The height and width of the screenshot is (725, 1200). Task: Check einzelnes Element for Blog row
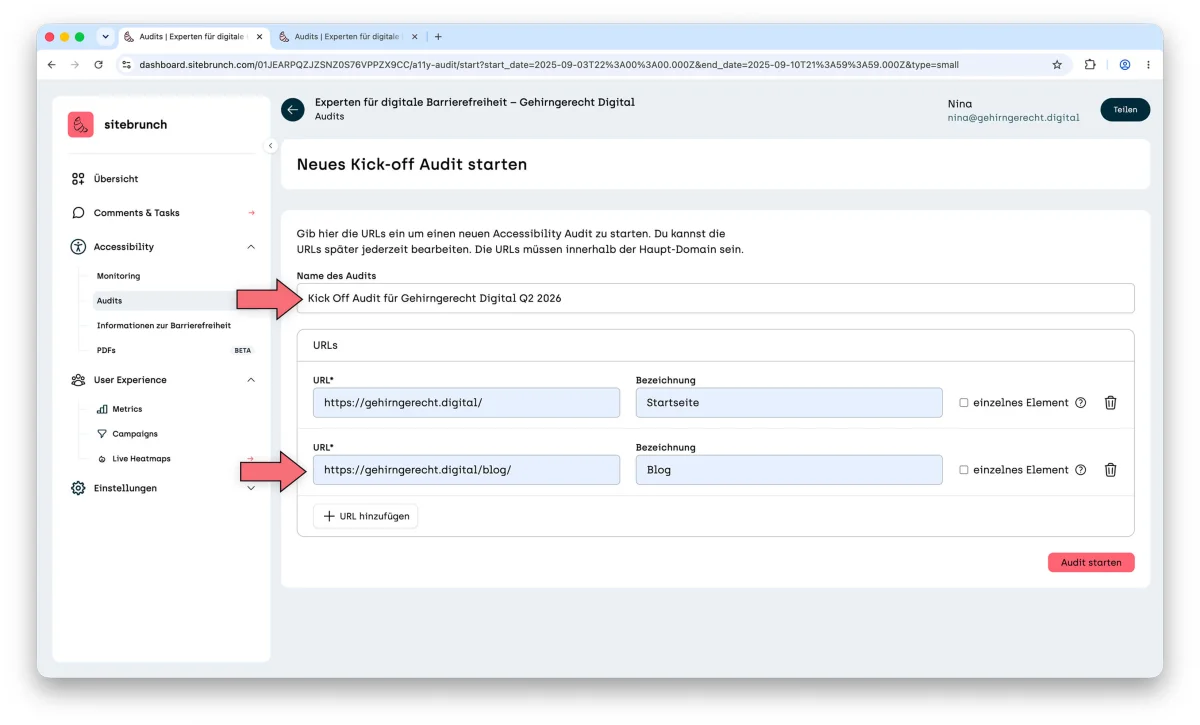coord(964,470)
